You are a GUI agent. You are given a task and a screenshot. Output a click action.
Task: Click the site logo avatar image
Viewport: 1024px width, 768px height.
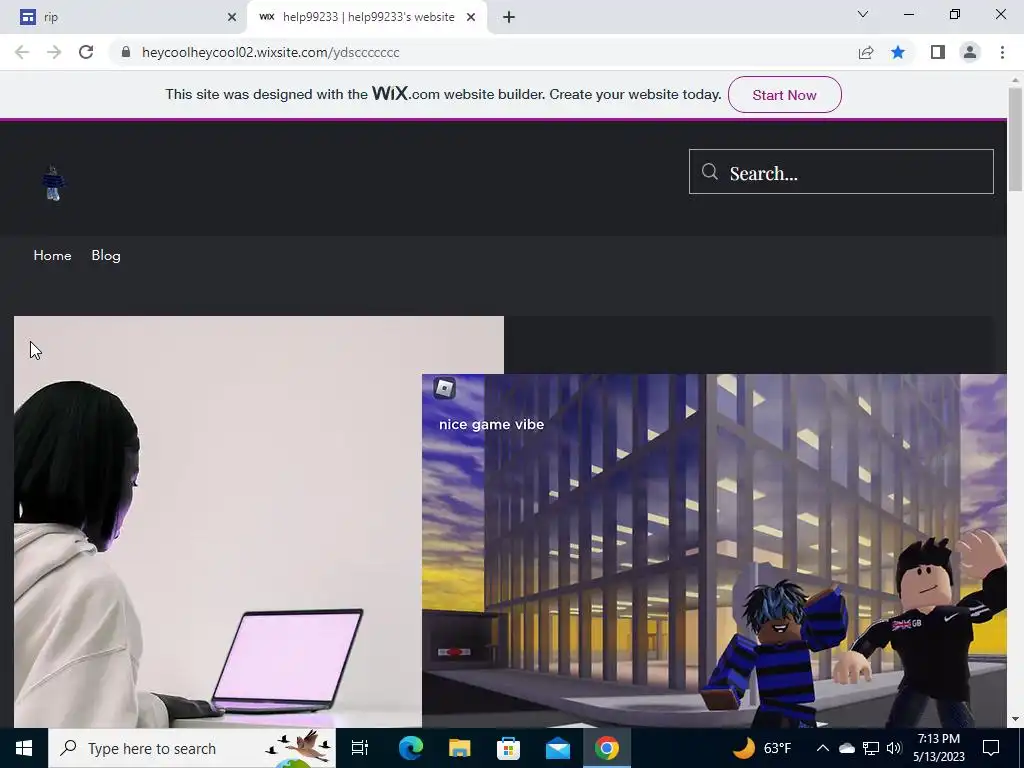[x=53, y=184]
